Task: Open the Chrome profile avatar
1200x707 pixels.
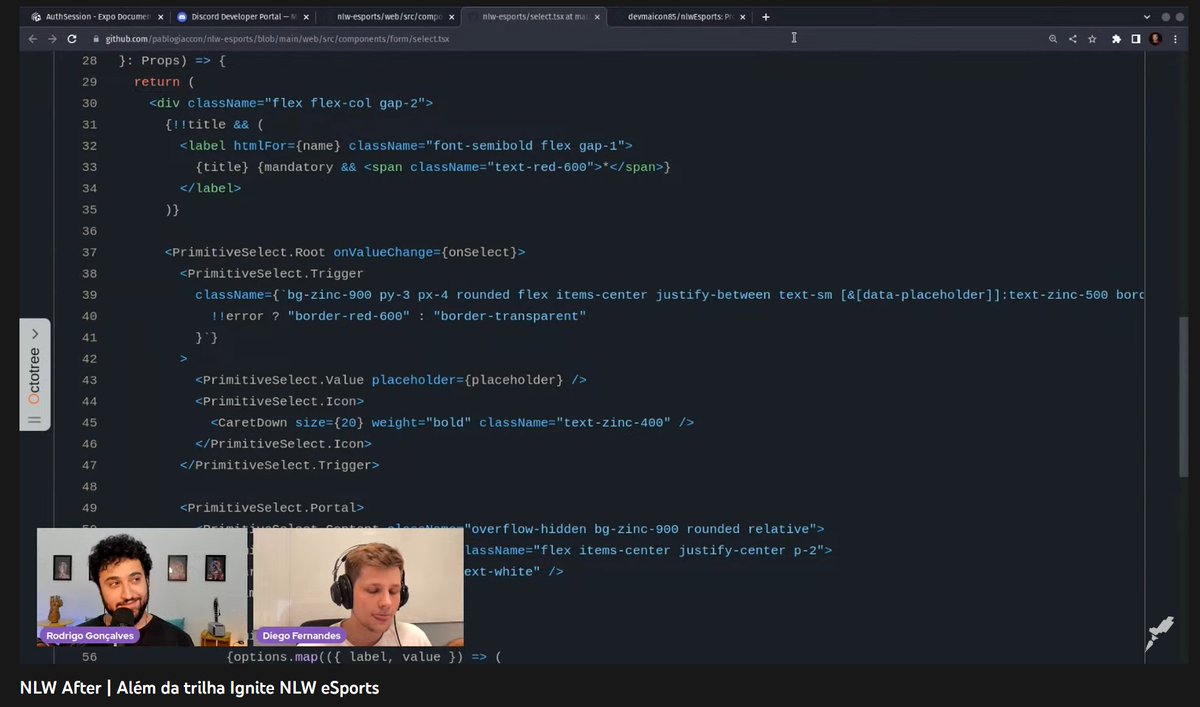Action: coord(1155,39)
